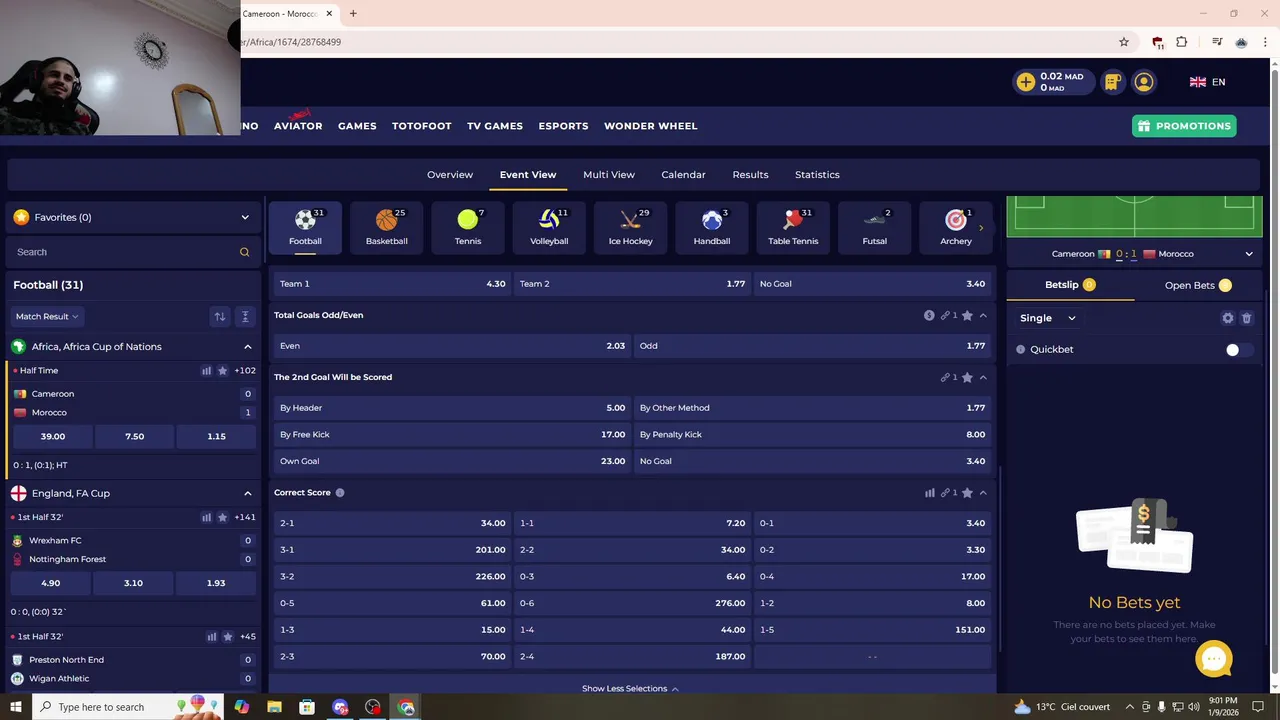Switch to the Overview tab

450,174
